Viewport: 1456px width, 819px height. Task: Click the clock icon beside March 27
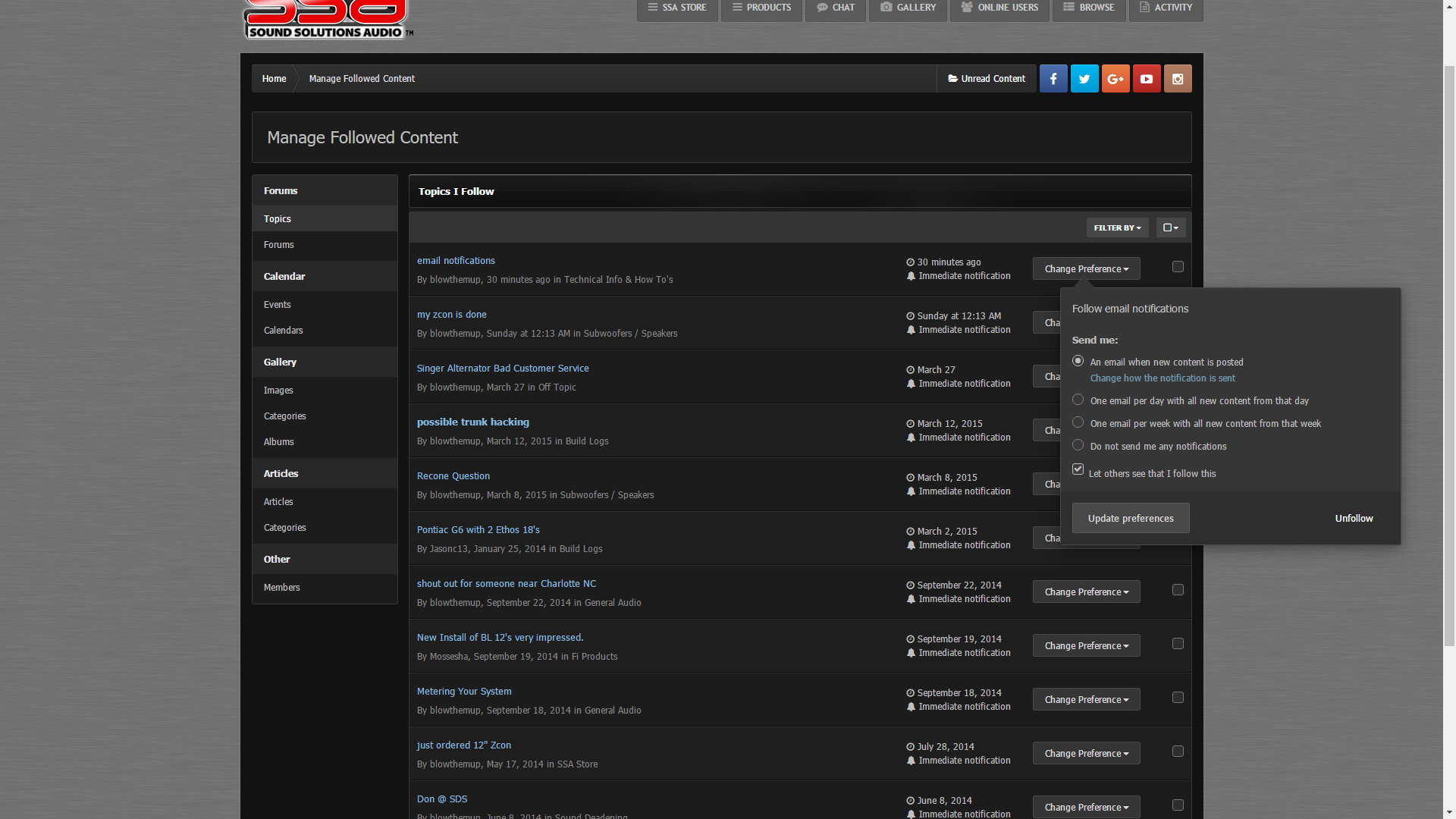911,370
